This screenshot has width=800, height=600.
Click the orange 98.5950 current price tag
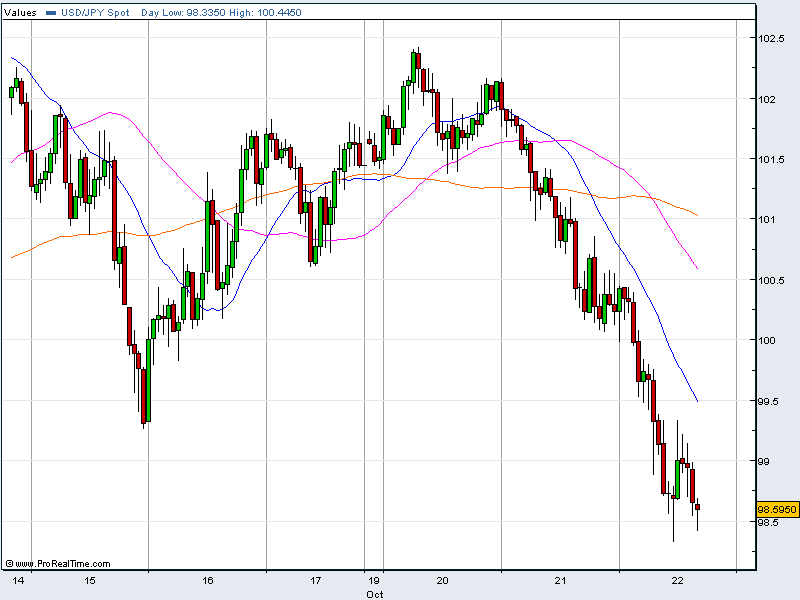click(776, 509)
